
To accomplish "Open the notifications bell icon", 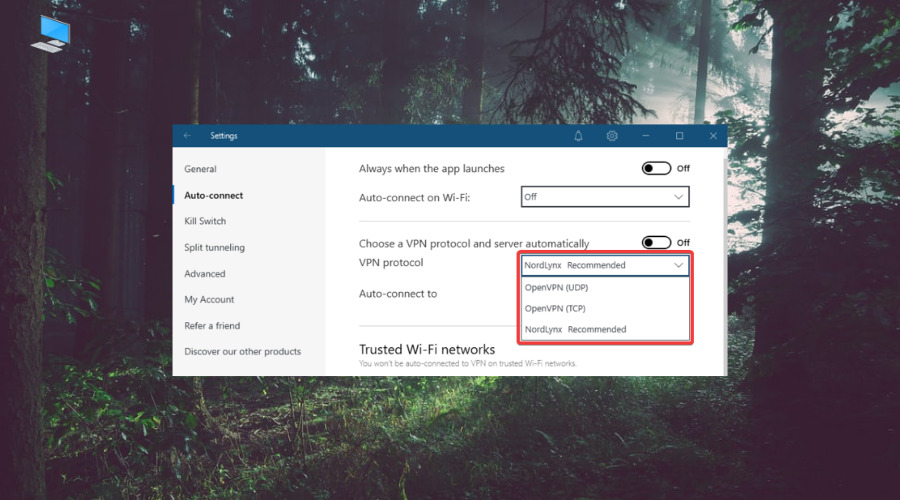I will [x=578, y=136].
